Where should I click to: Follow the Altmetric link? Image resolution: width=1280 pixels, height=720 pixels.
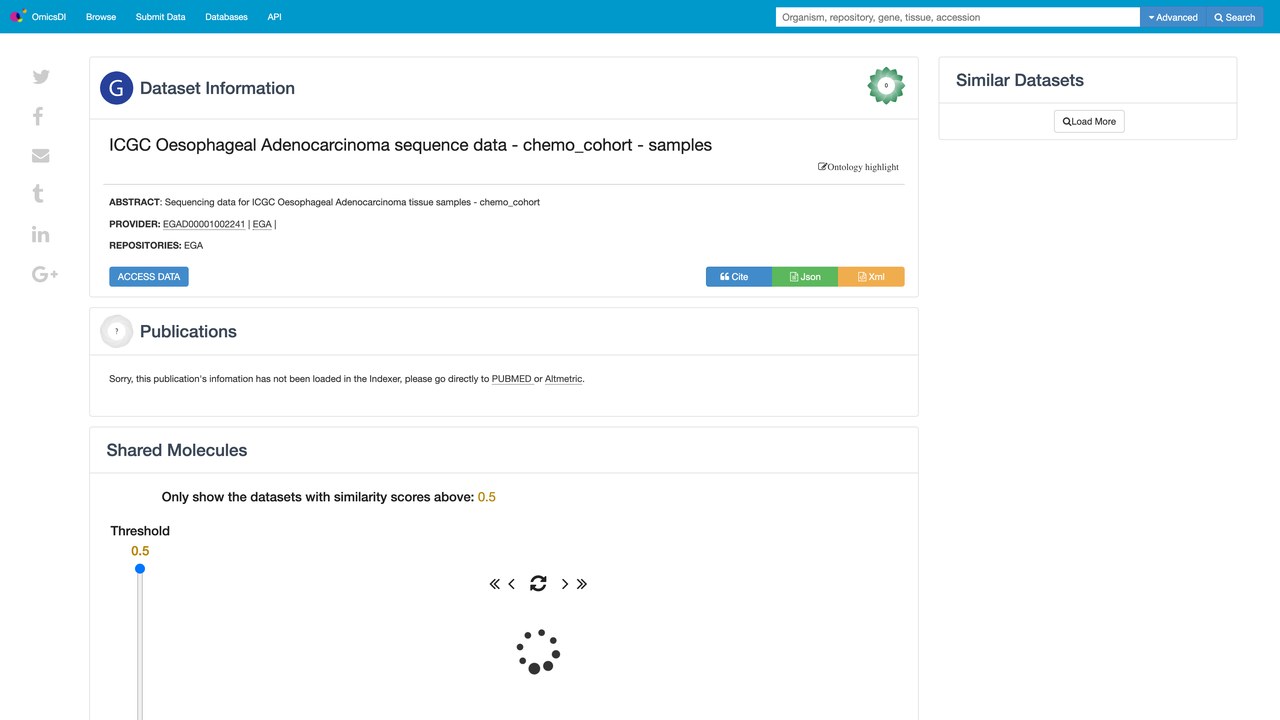point(563,379)
